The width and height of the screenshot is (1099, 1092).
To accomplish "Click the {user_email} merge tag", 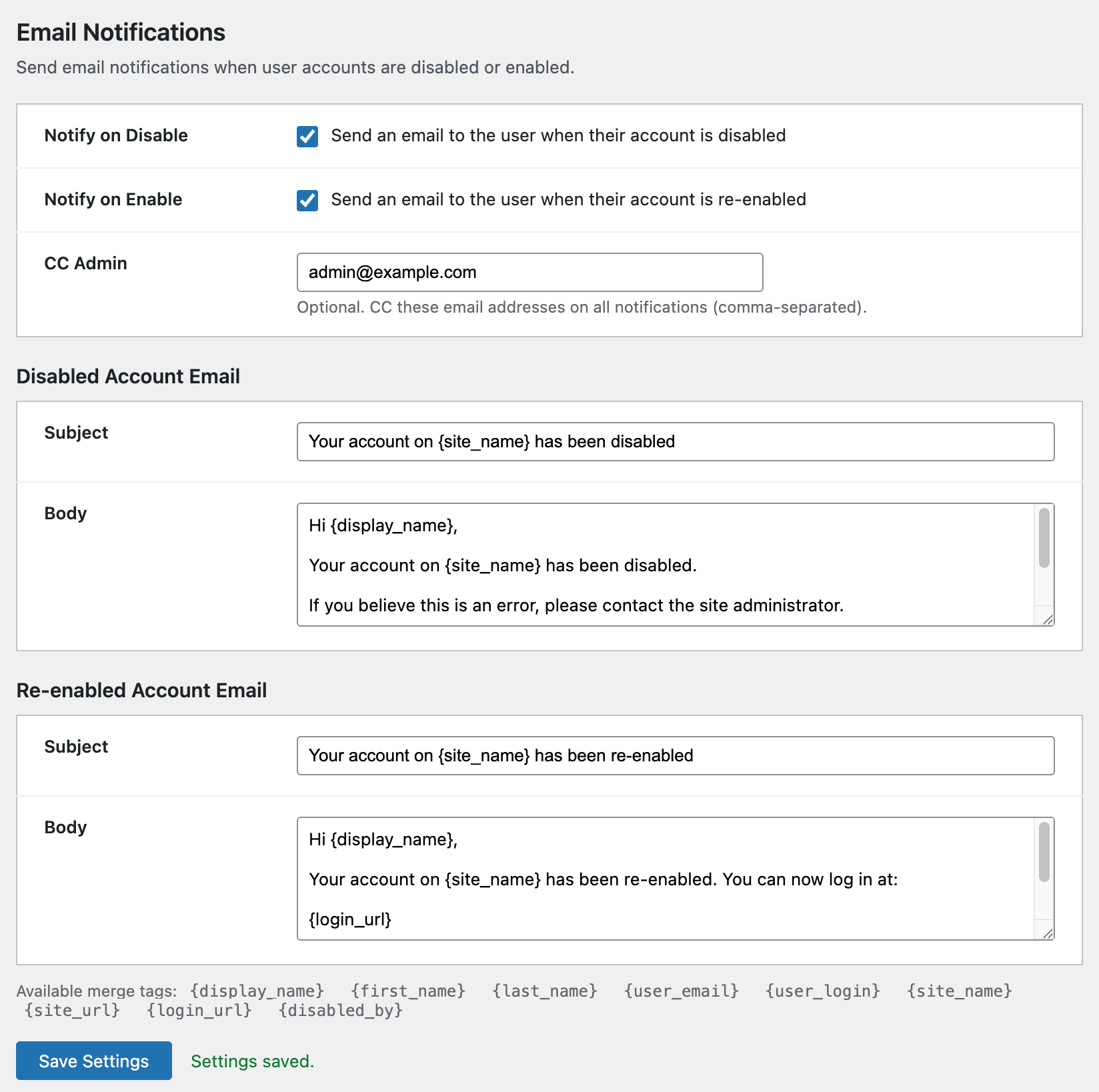I will pyautogui.click(x=681, y=991).
